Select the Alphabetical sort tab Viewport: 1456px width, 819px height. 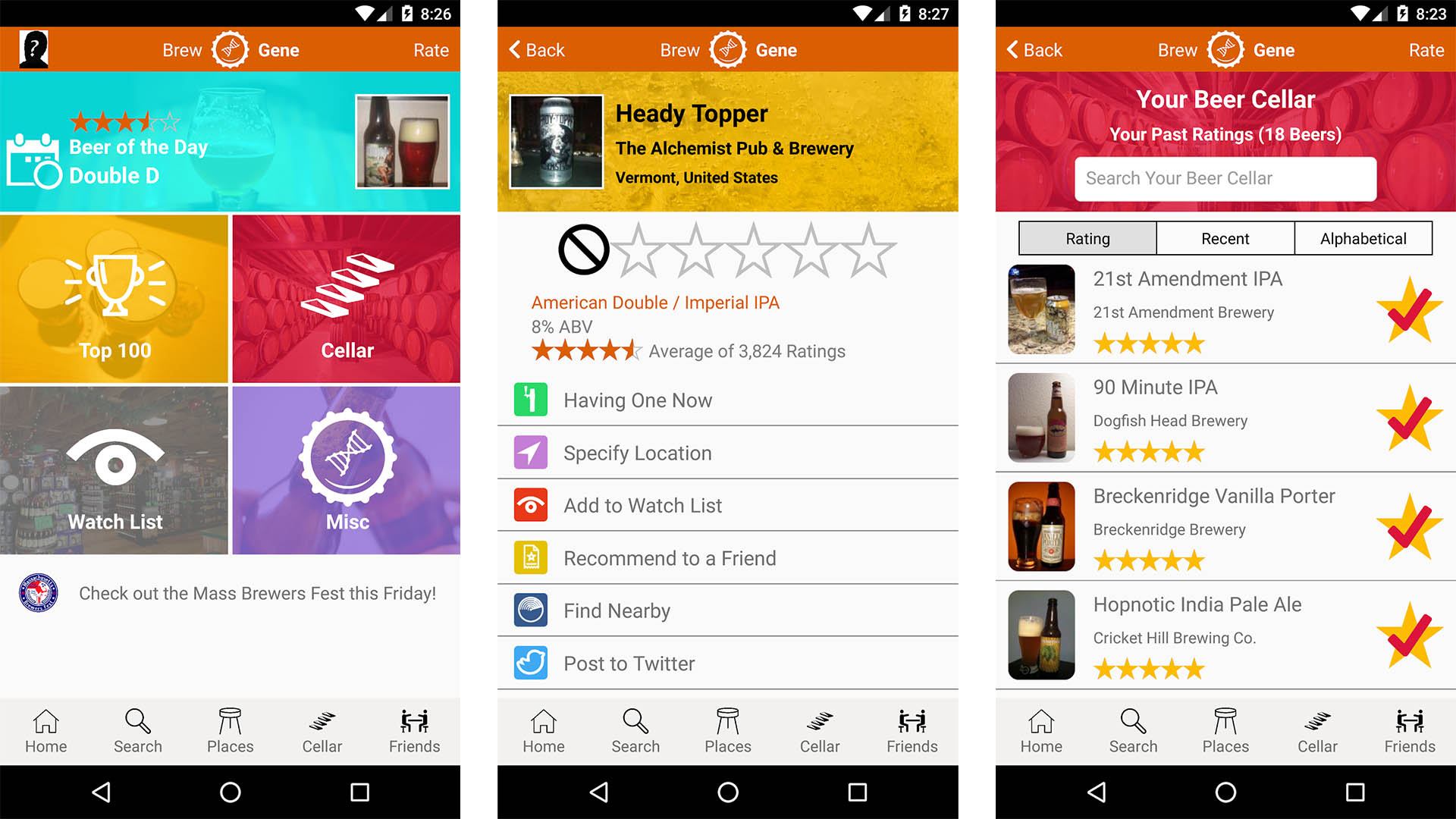coord(1362,238)
